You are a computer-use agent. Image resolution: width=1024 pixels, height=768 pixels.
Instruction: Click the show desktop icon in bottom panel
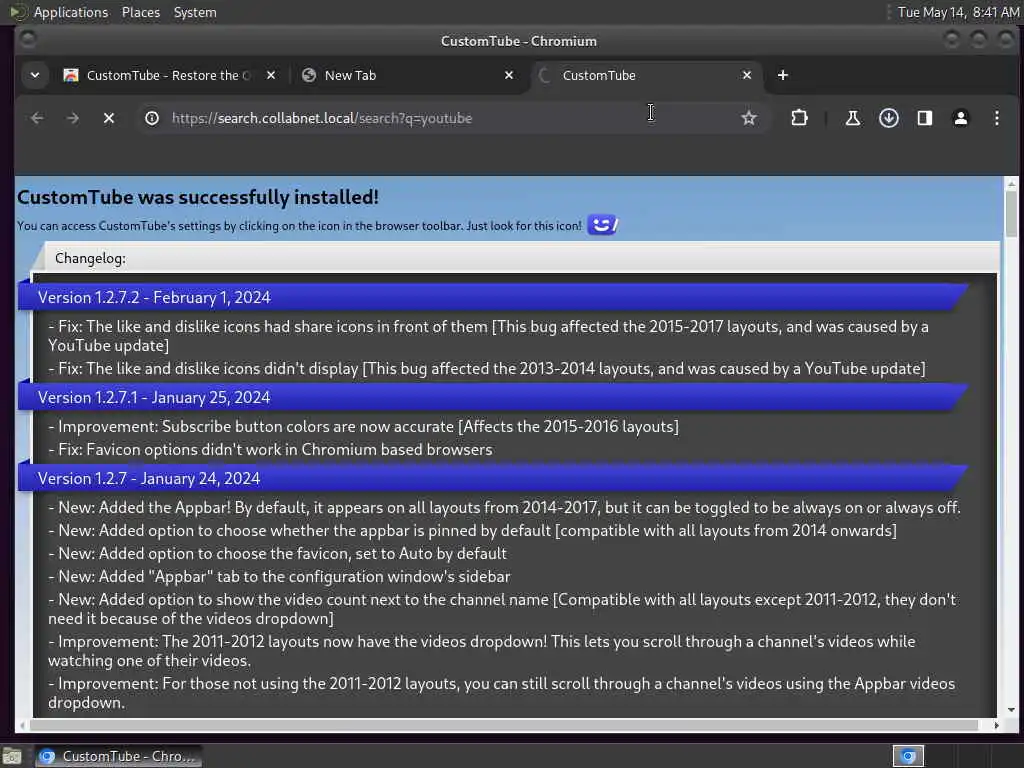(12, 757)
